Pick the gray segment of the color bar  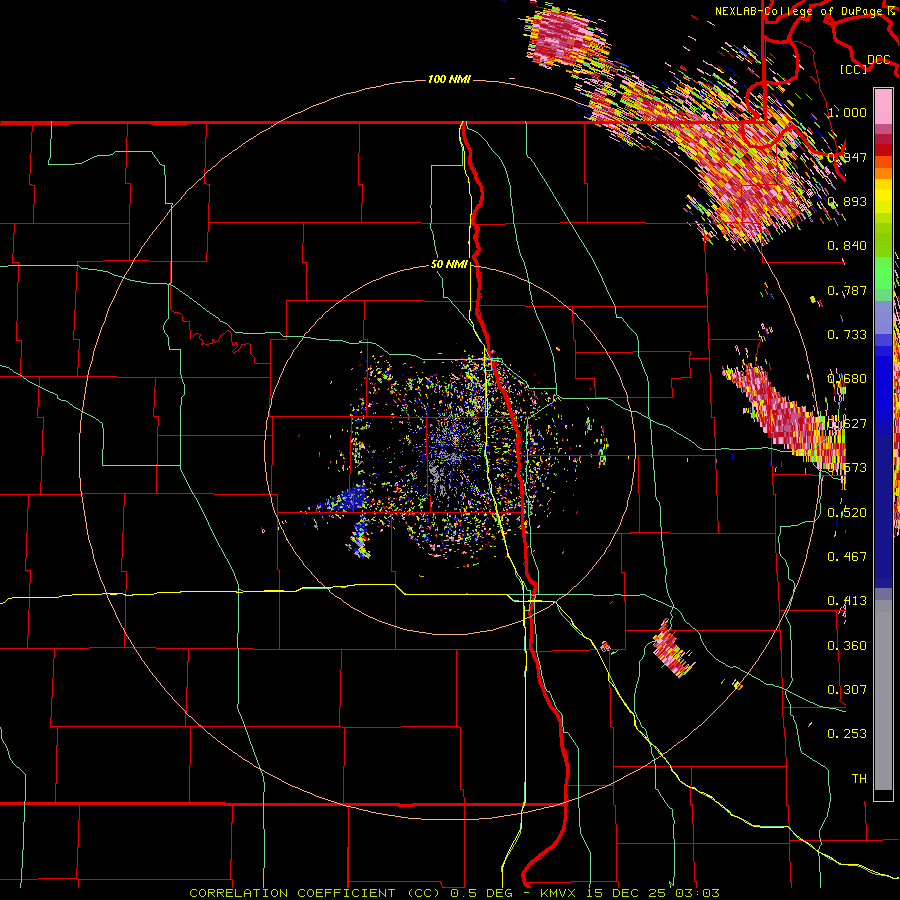pyautogui.click(x=883, y=695)
